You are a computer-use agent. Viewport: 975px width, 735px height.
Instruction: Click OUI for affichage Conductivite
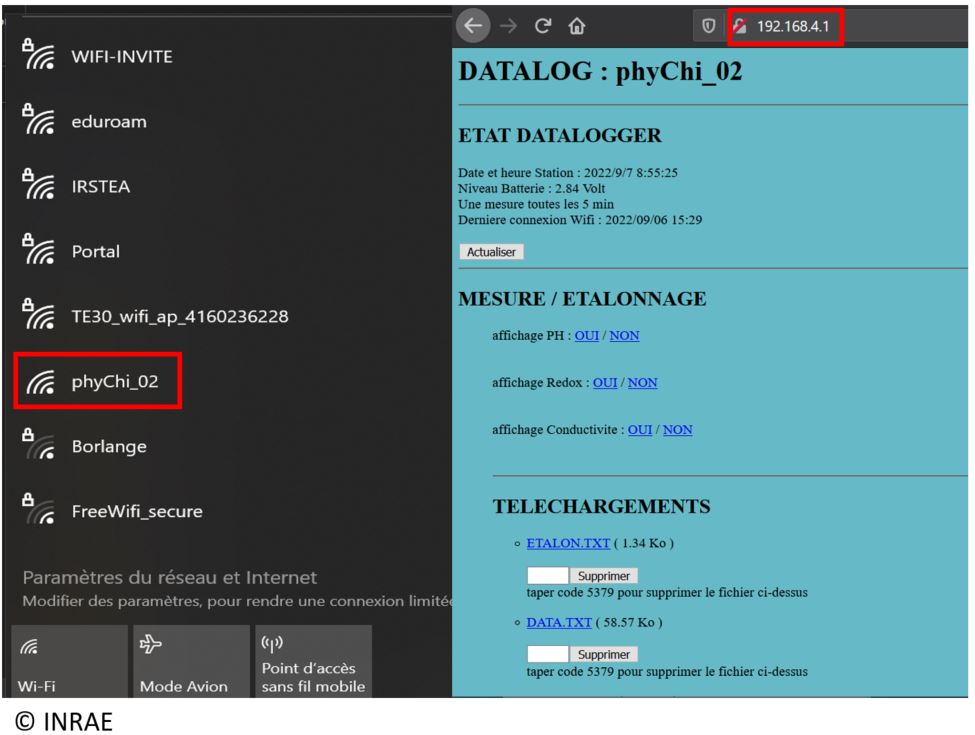coord(640,429)
